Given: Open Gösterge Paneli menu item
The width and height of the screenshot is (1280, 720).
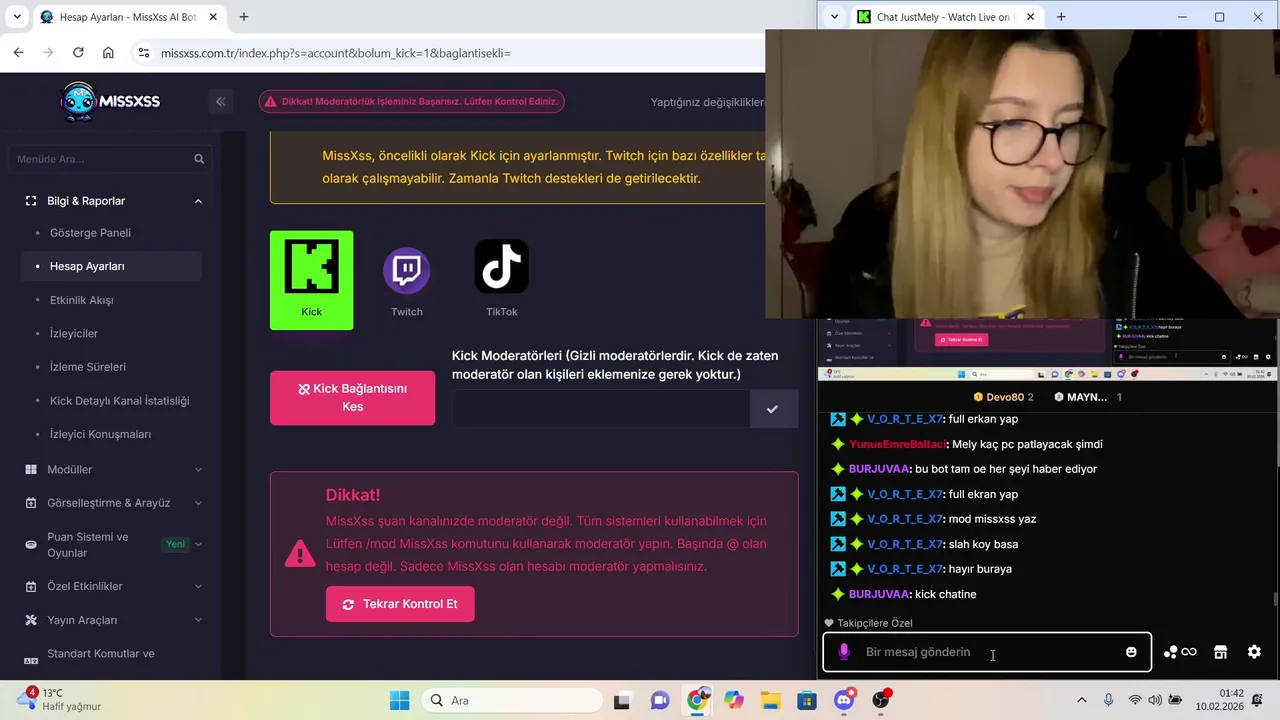Looking at the screenshot, I should point(90,233).
